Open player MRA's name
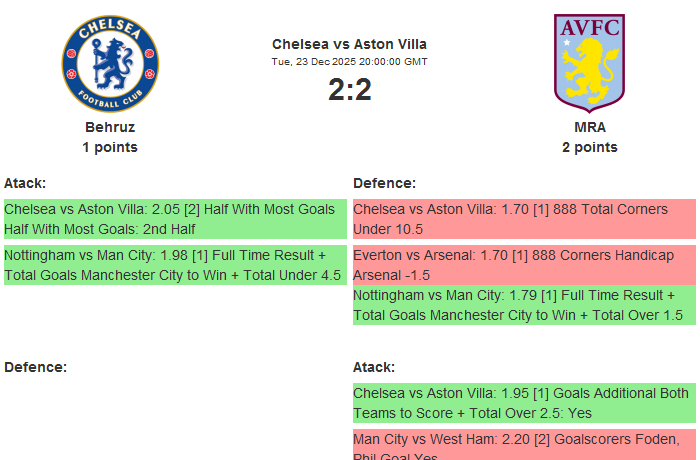The image size is (700, 460). coord(590,127)
